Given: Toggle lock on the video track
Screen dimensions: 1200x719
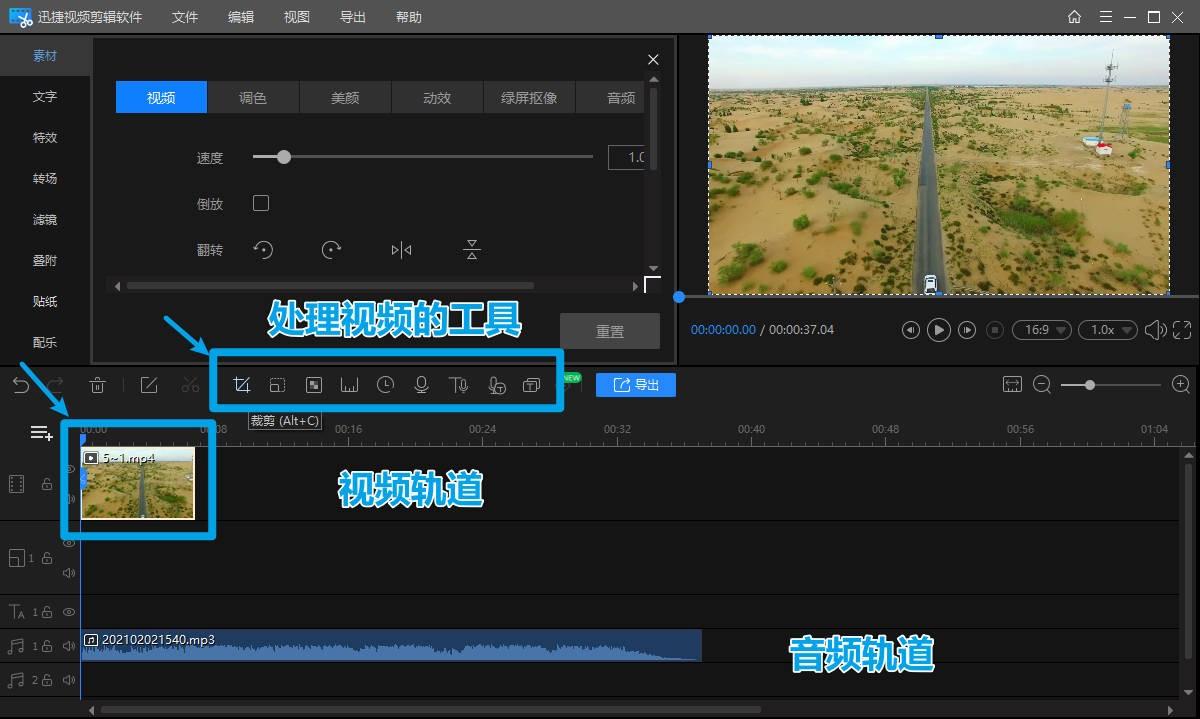Looking at the screenshot, I should coord(47,484).
